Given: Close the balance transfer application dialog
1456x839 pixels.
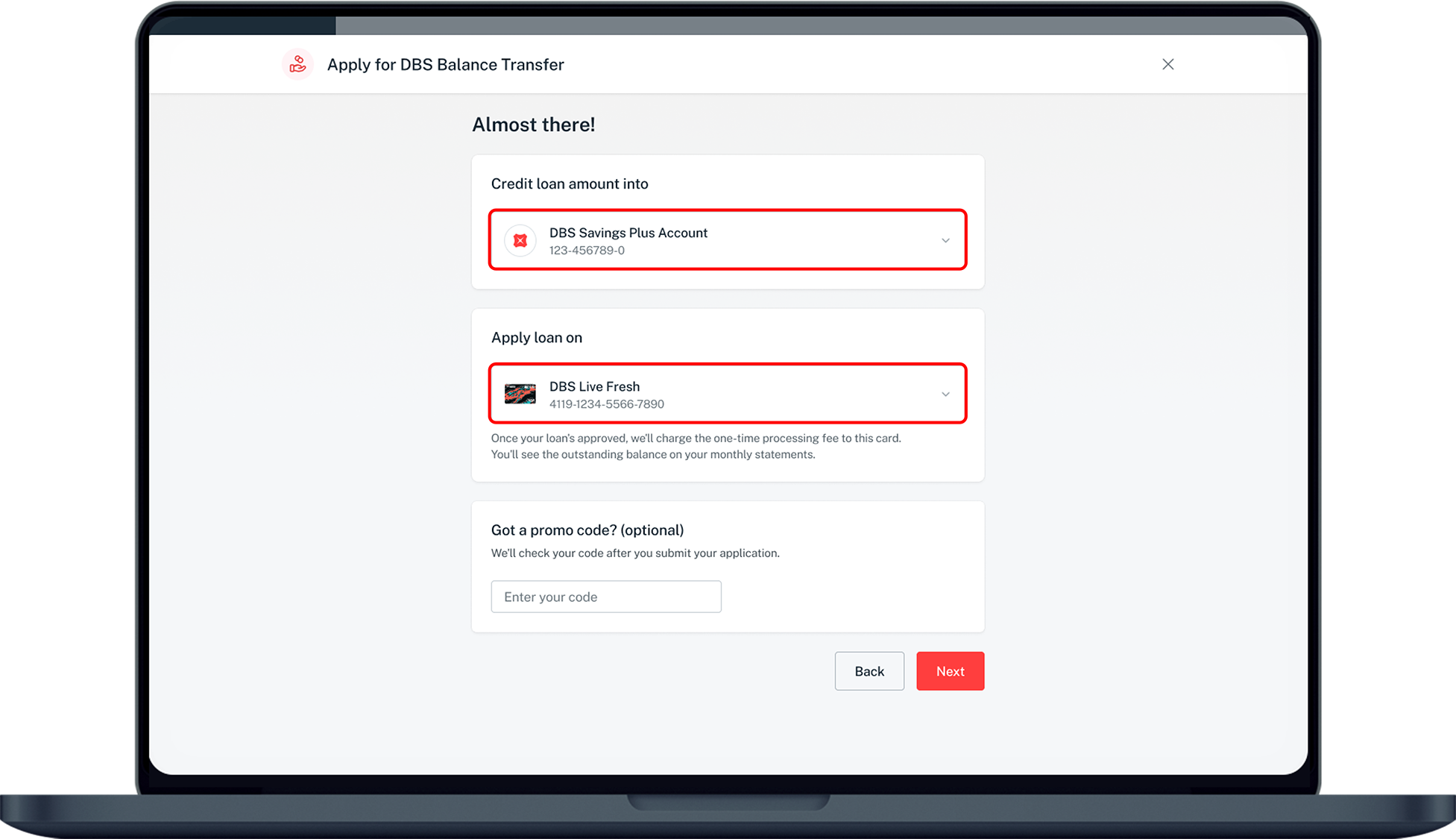Looking at the screenshot, I should pos(1167,64).
